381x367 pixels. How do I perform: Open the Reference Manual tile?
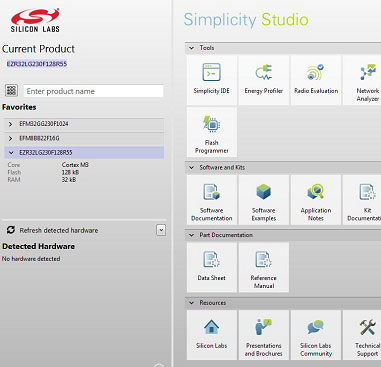click(x=264, y=267)
